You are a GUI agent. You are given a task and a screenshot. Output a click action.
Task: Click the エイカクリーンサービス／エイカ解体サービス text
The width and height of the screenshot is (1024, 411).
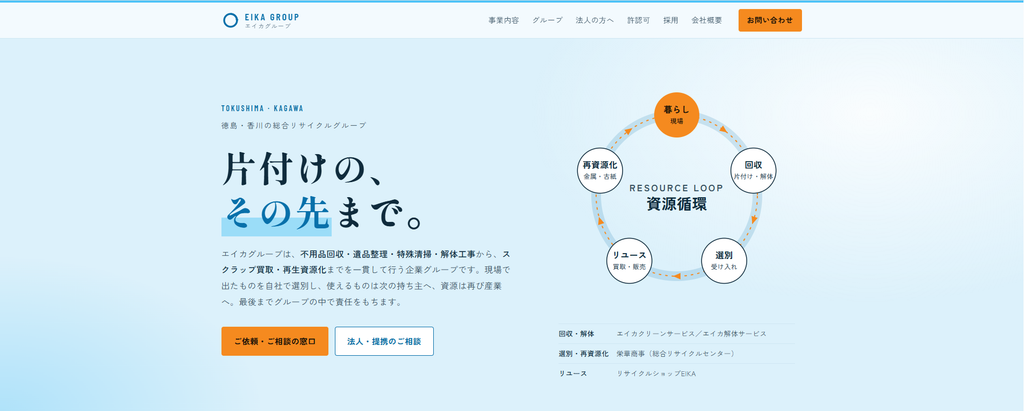692,334
